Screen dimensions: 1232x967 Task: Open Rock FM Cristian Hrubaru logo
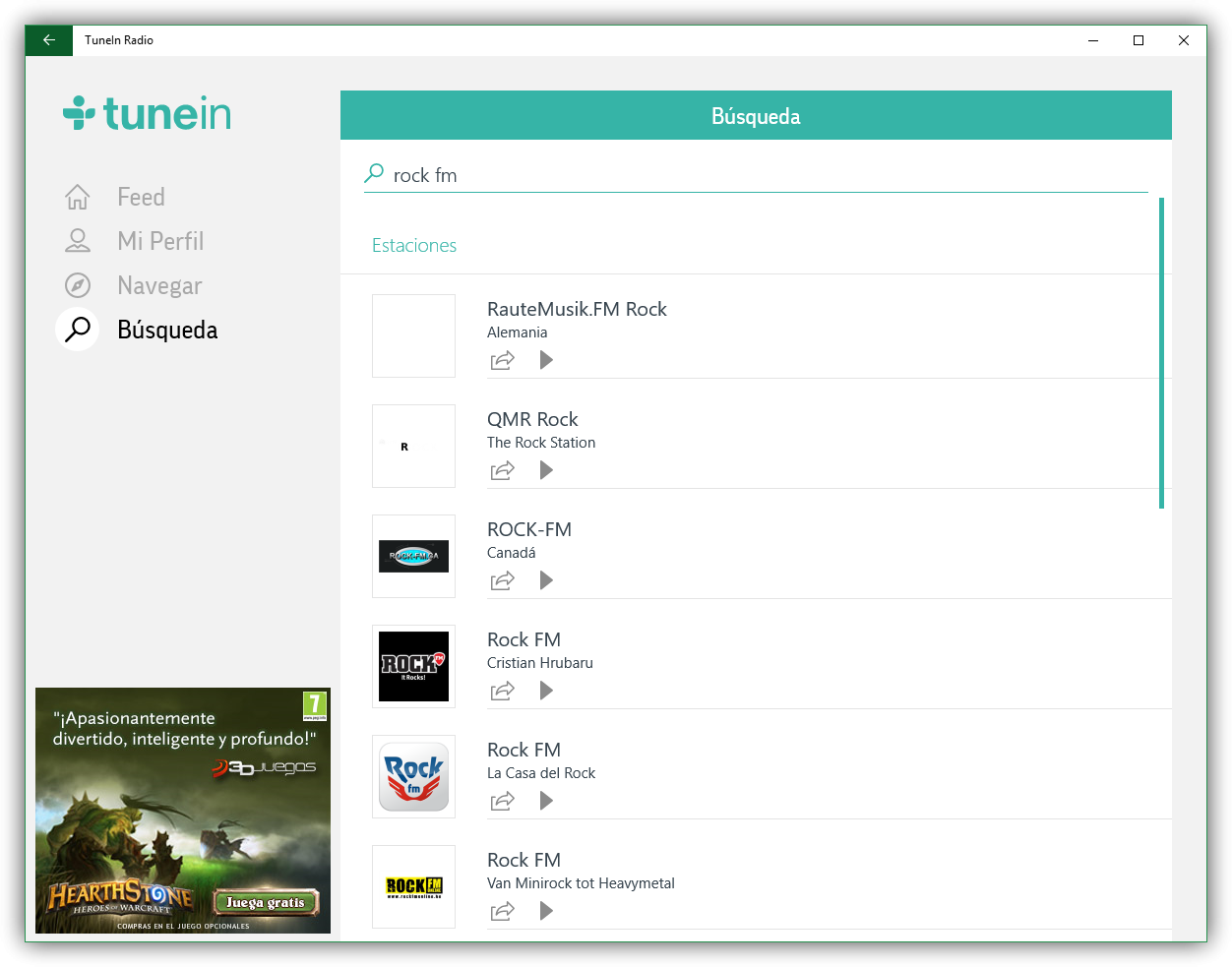413,666
